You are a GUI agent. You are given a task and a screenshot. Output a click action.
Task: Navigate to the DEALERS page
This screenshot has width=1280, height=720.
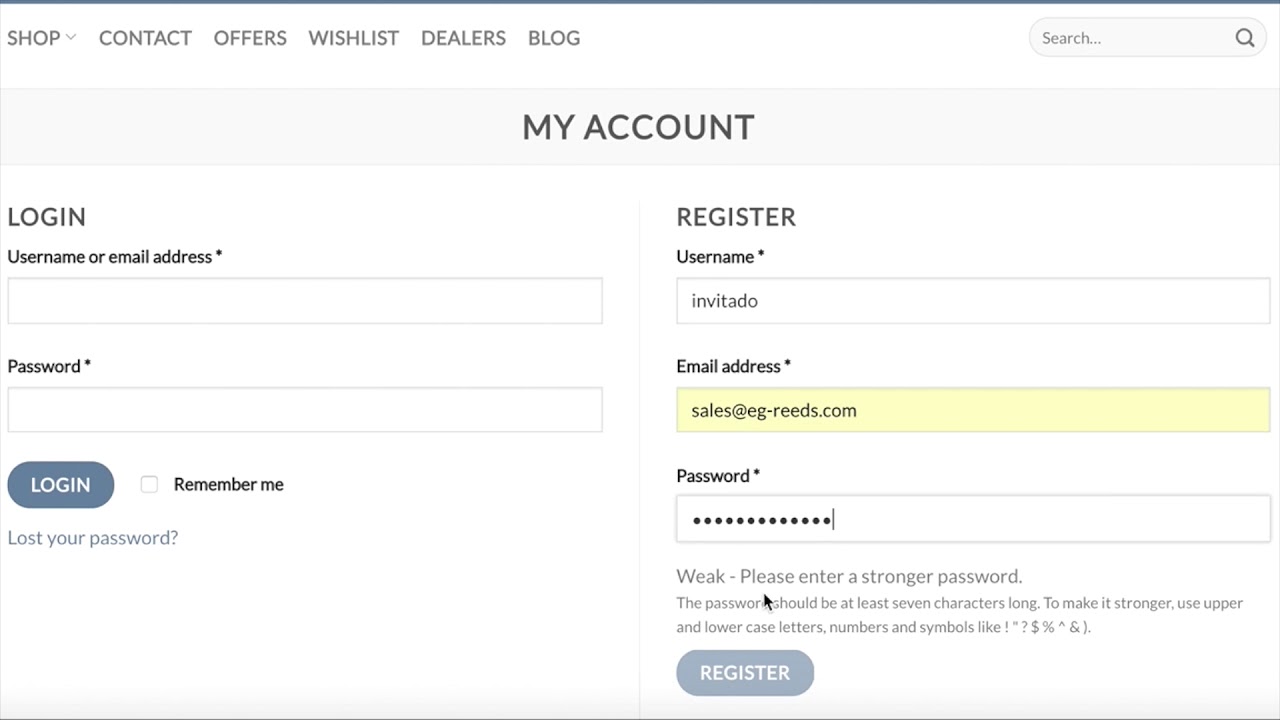point(463,38)
